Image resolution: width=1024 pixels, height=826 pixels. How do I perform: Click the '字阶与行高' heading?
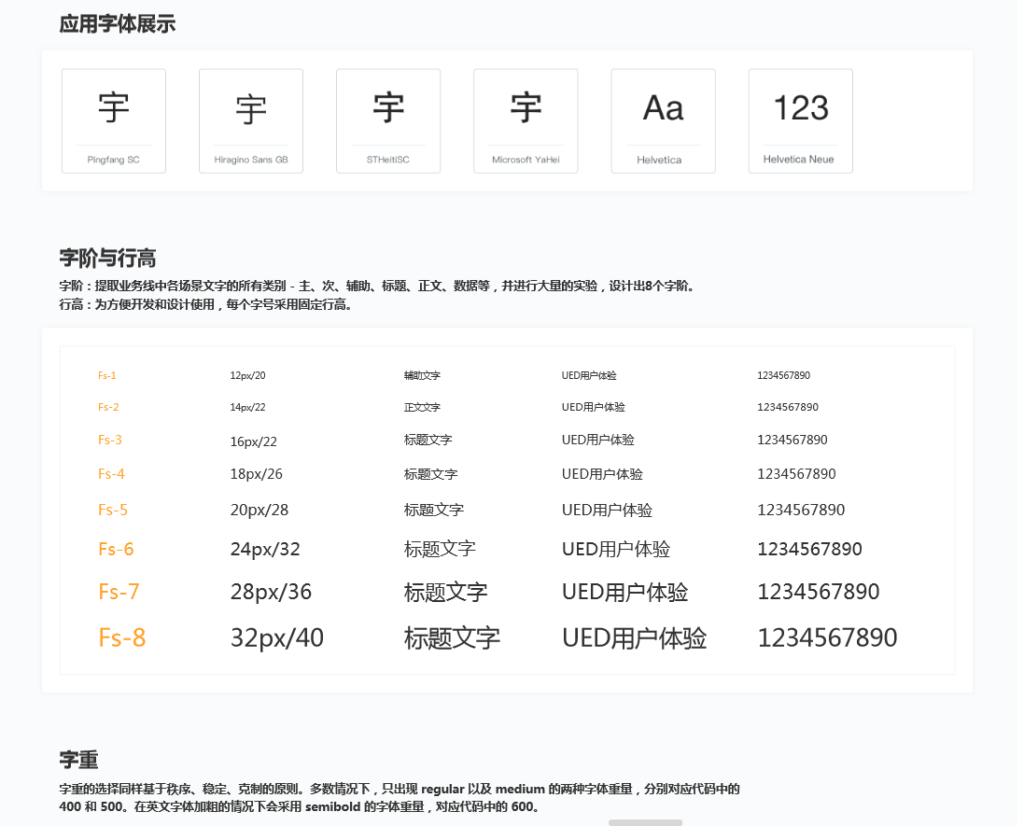point(108,258)
